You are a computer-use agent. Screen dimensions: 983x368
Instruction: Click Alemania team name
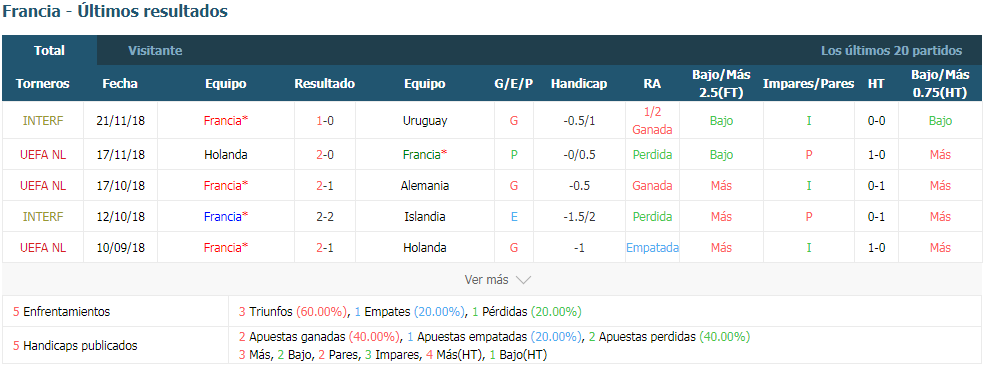pyautogui.click(x=425, y=186)
